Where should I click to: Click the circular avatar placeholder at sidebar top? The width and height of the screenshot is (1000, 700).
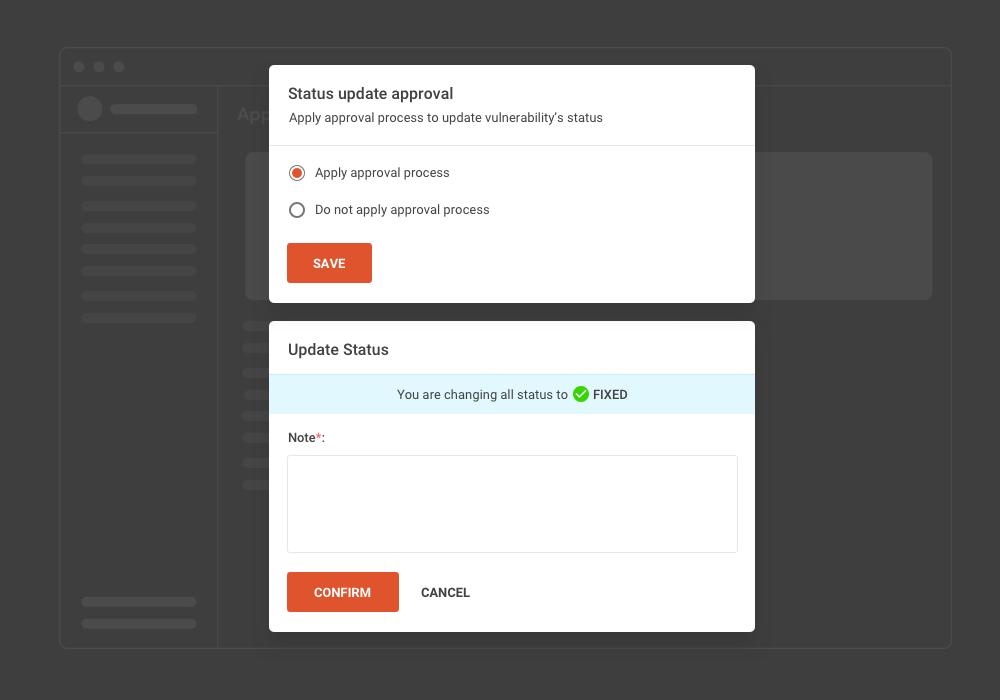[89, 109]
